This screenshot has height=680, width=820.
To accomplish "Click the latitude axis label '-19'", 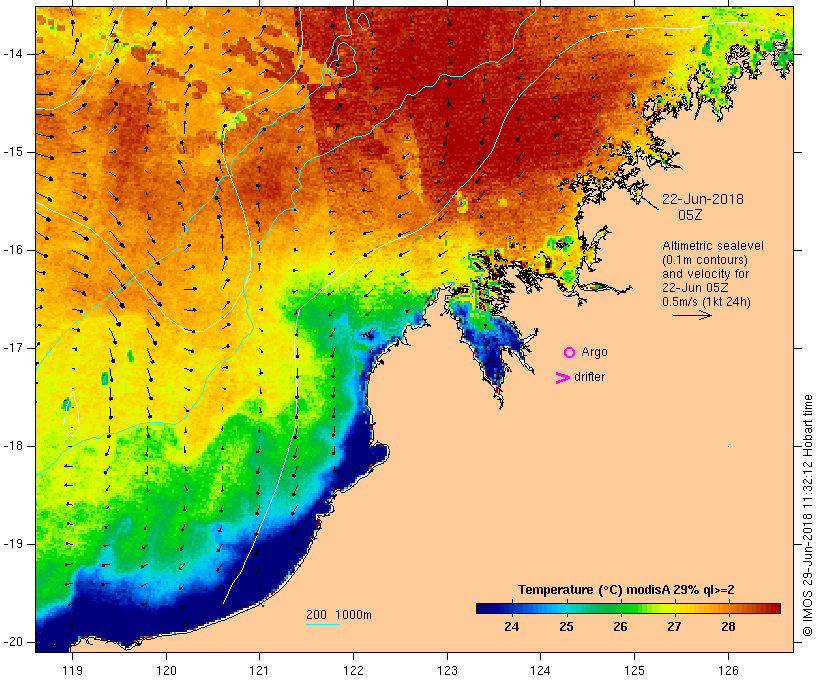I will click(x=13, y=544).
